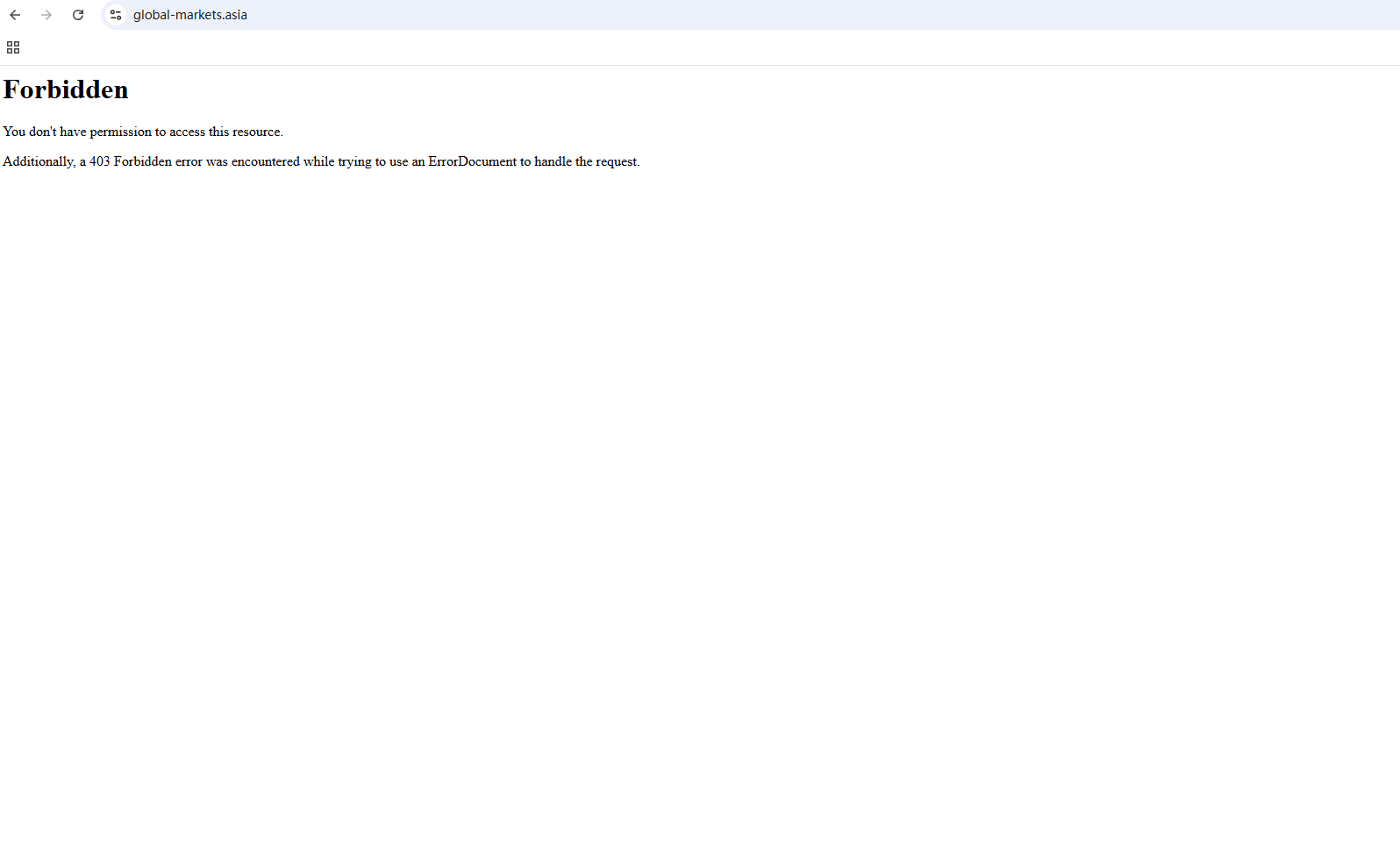
Task: Click "You don't have permission to access this resource."
Action: (143, 132)
